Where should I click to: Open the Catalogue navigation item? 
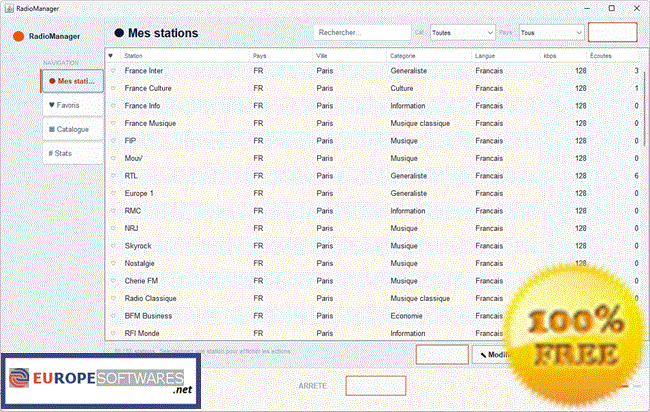(73, 129)
